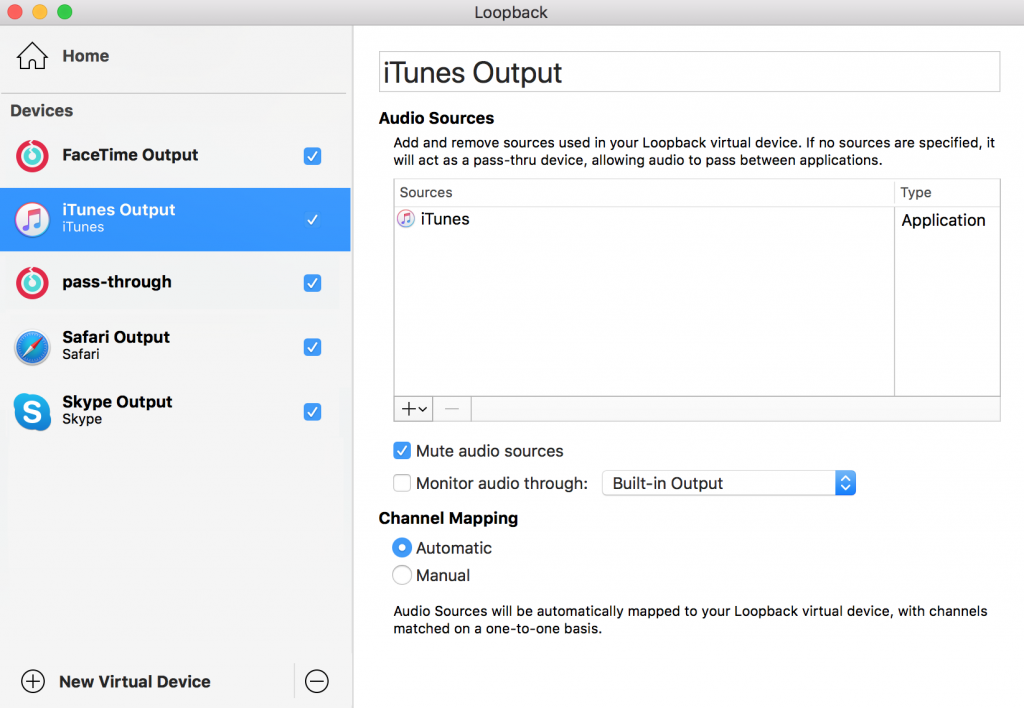Select the Skype Output device row
Viewport: 1024px width, 708px height.
click(175, 411)
